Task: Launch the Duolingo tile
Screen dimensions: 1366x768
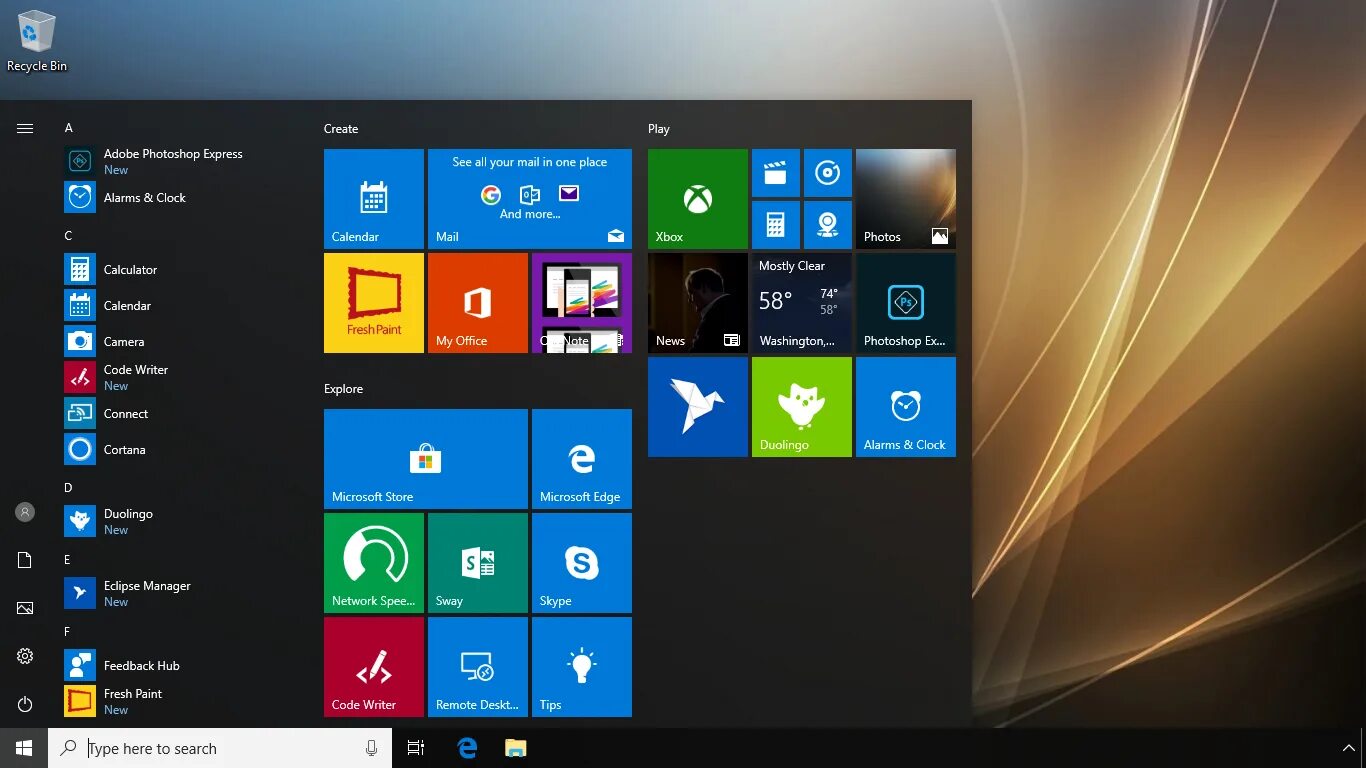Action: click(x=802, y=407)
